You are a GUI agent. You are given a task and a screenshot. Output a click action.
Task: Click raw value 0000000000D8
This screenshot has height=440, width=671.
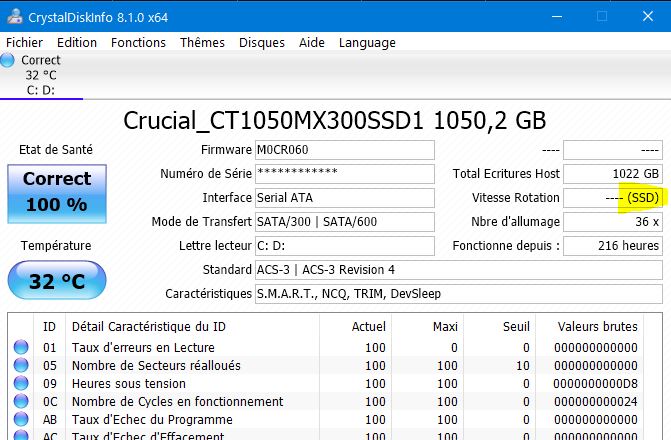coord(595,384)
